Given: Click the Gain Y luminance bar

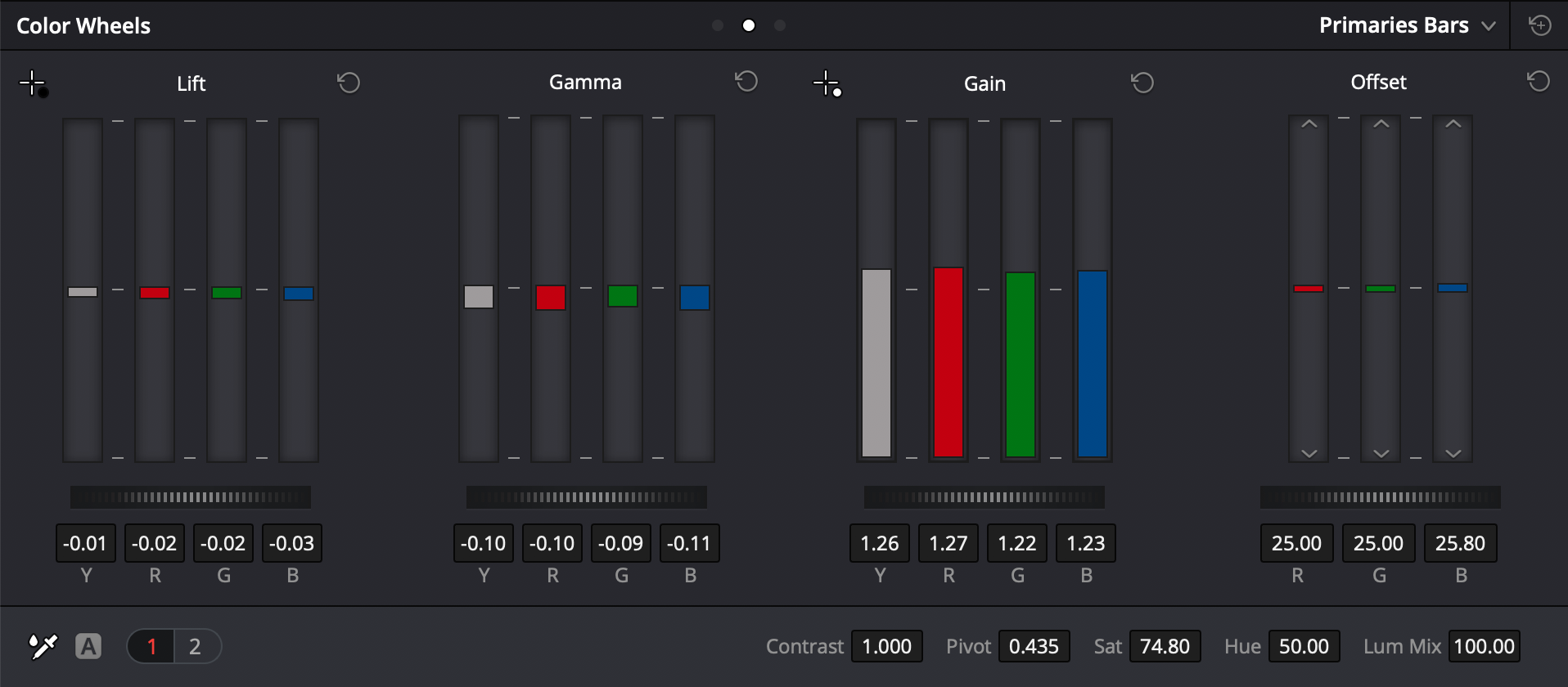Looking at the screenshot, I should 876,363.
